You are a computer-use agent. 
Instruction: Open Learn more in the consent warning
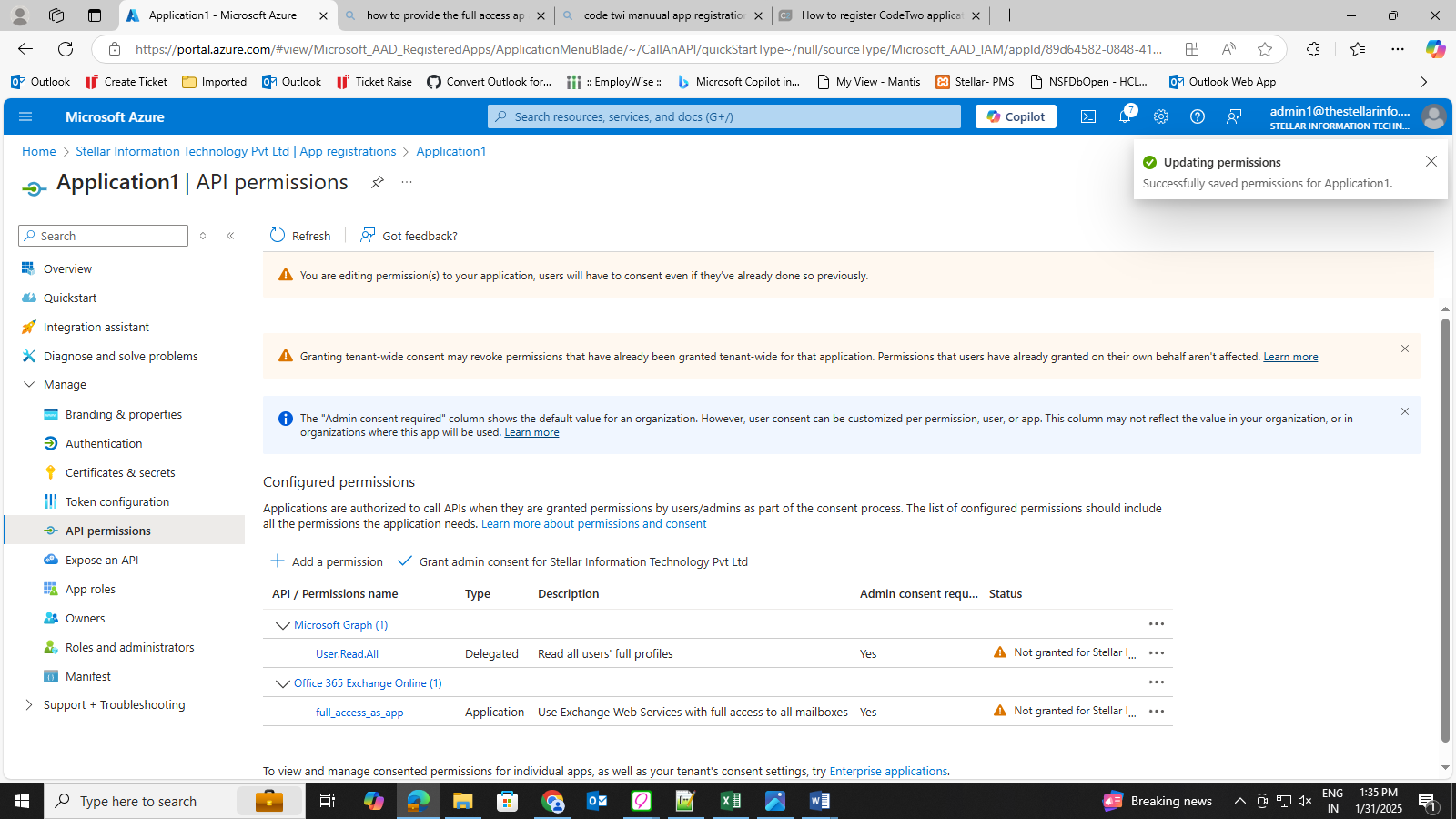(1290, 357)
